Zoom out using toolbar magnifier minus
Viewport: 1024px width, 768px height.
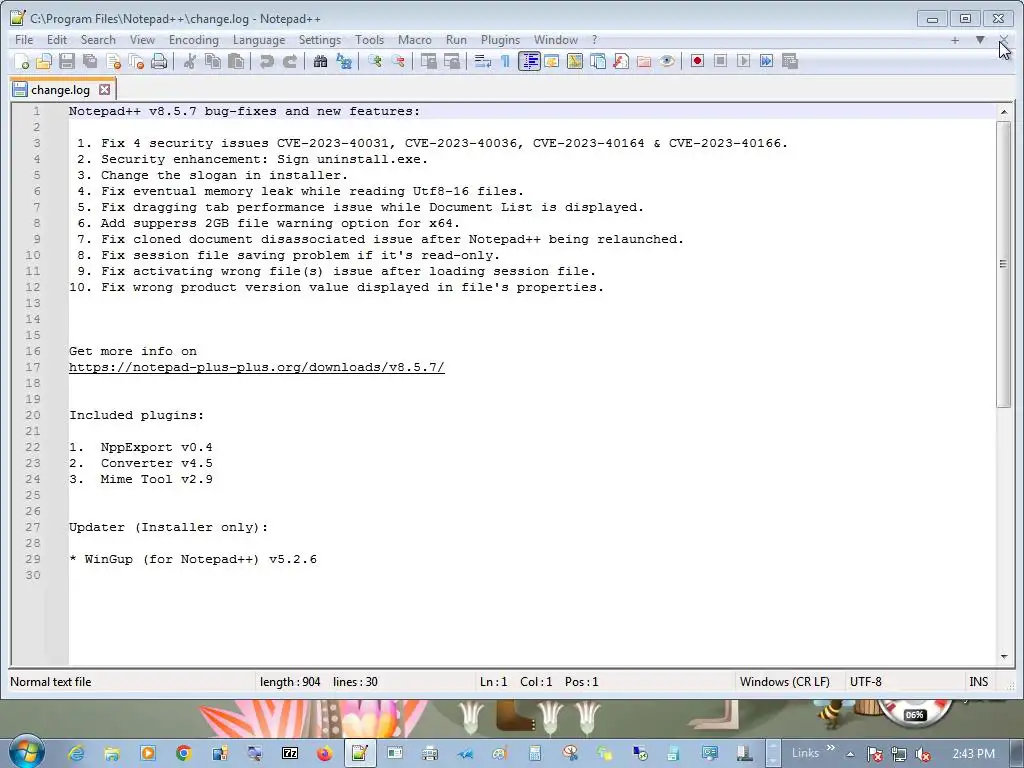click(x=398, y=61)
